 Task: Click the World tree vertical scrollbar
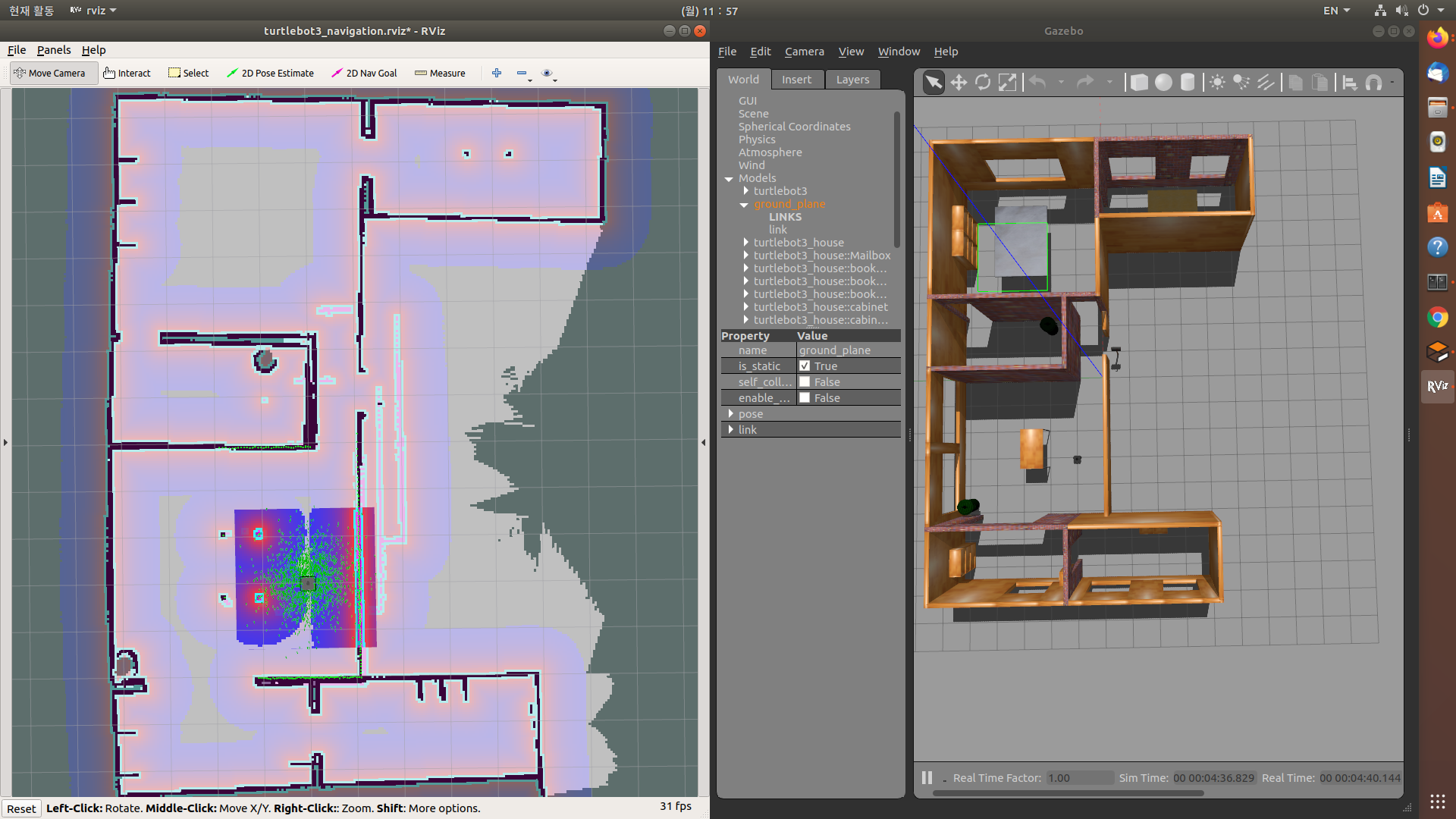point(897,180)
